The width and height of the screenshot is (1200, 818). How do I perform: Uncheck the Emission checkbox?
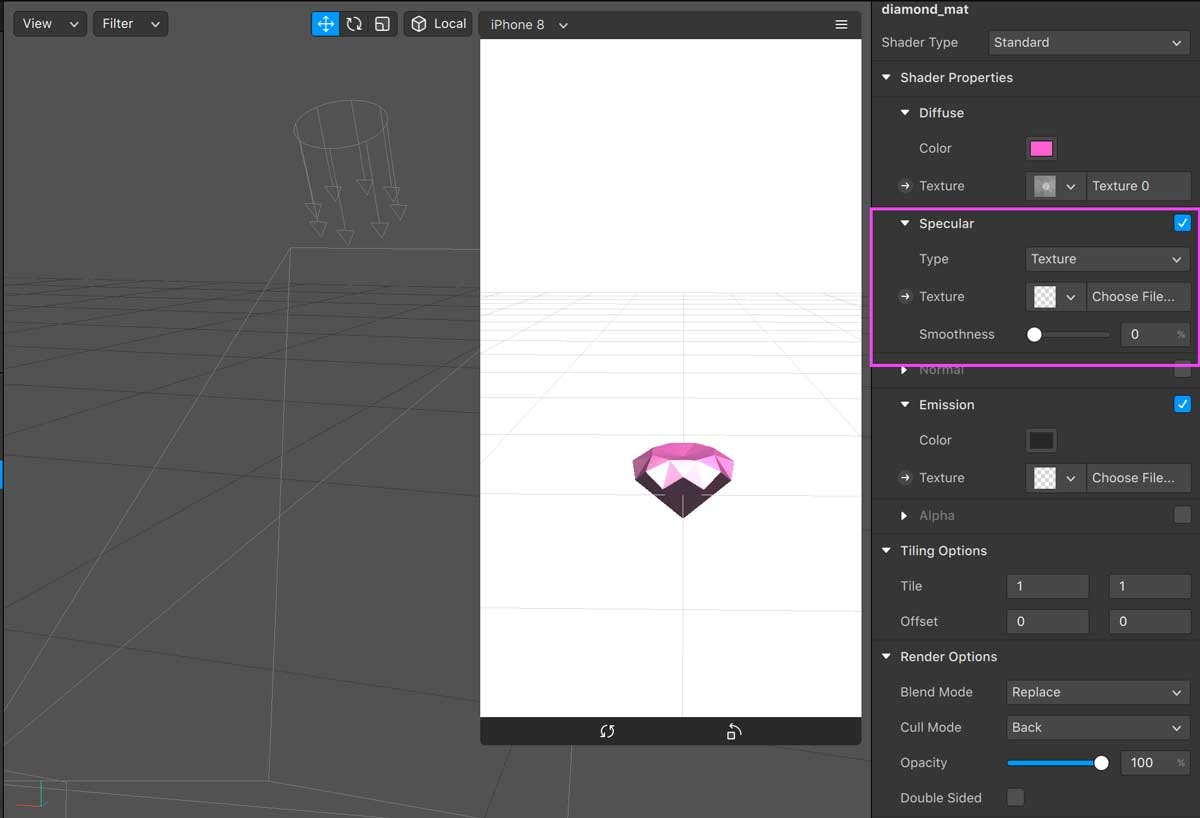tap(1182, 404)
